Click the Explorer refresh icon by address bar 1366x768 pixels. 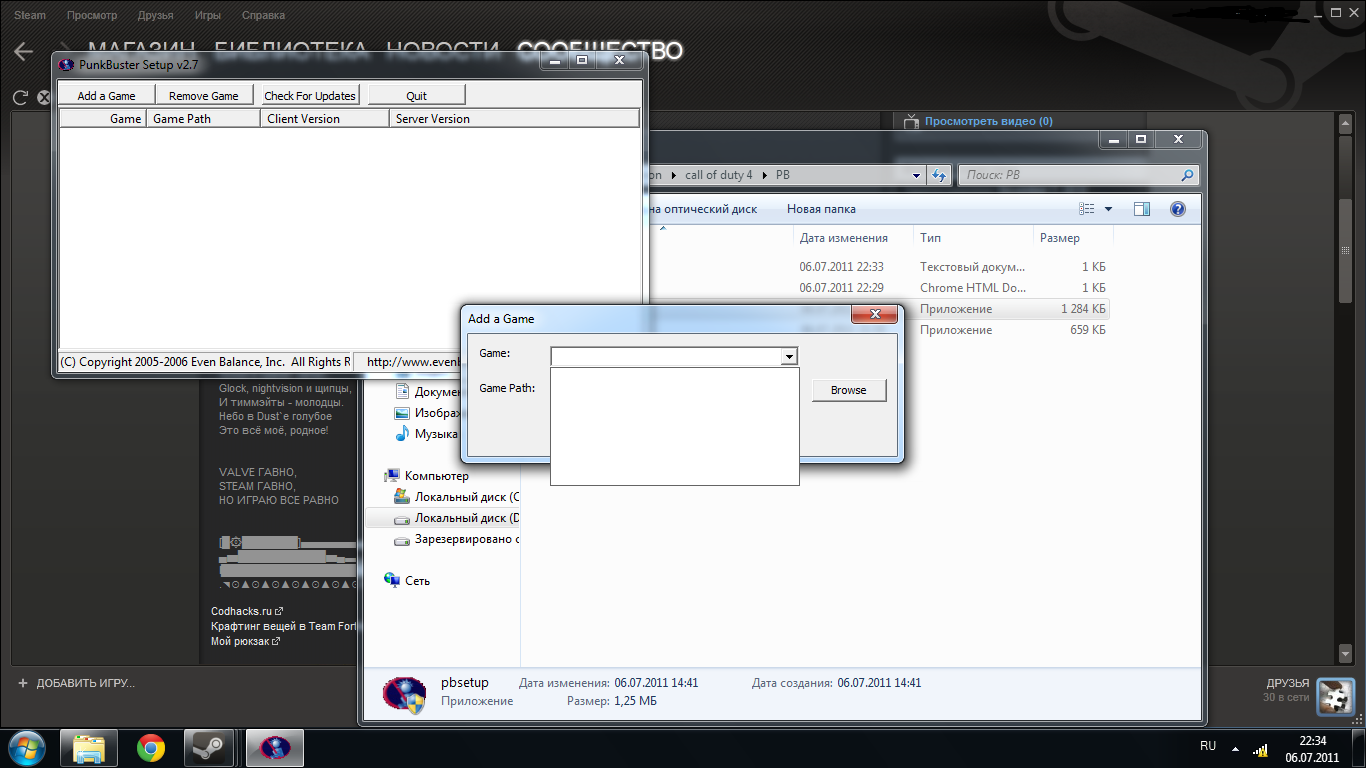point(939,175)
